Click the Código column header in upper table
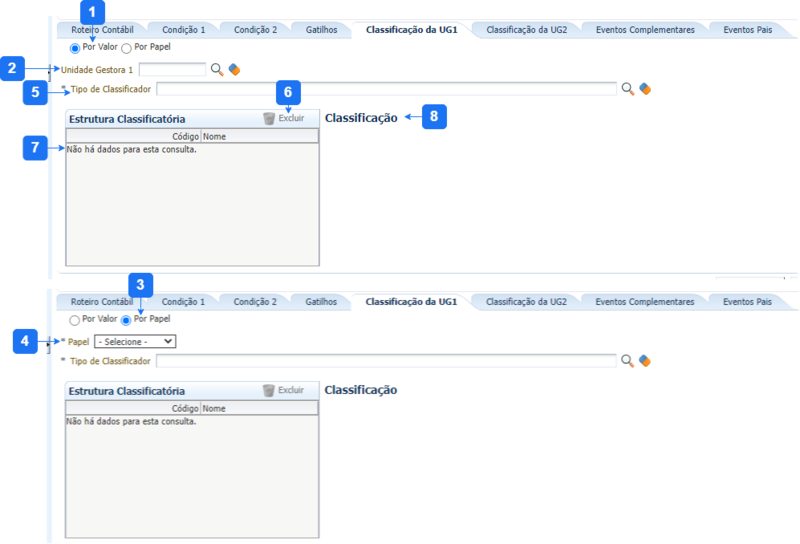800x544 pixels. pos(186,136)
